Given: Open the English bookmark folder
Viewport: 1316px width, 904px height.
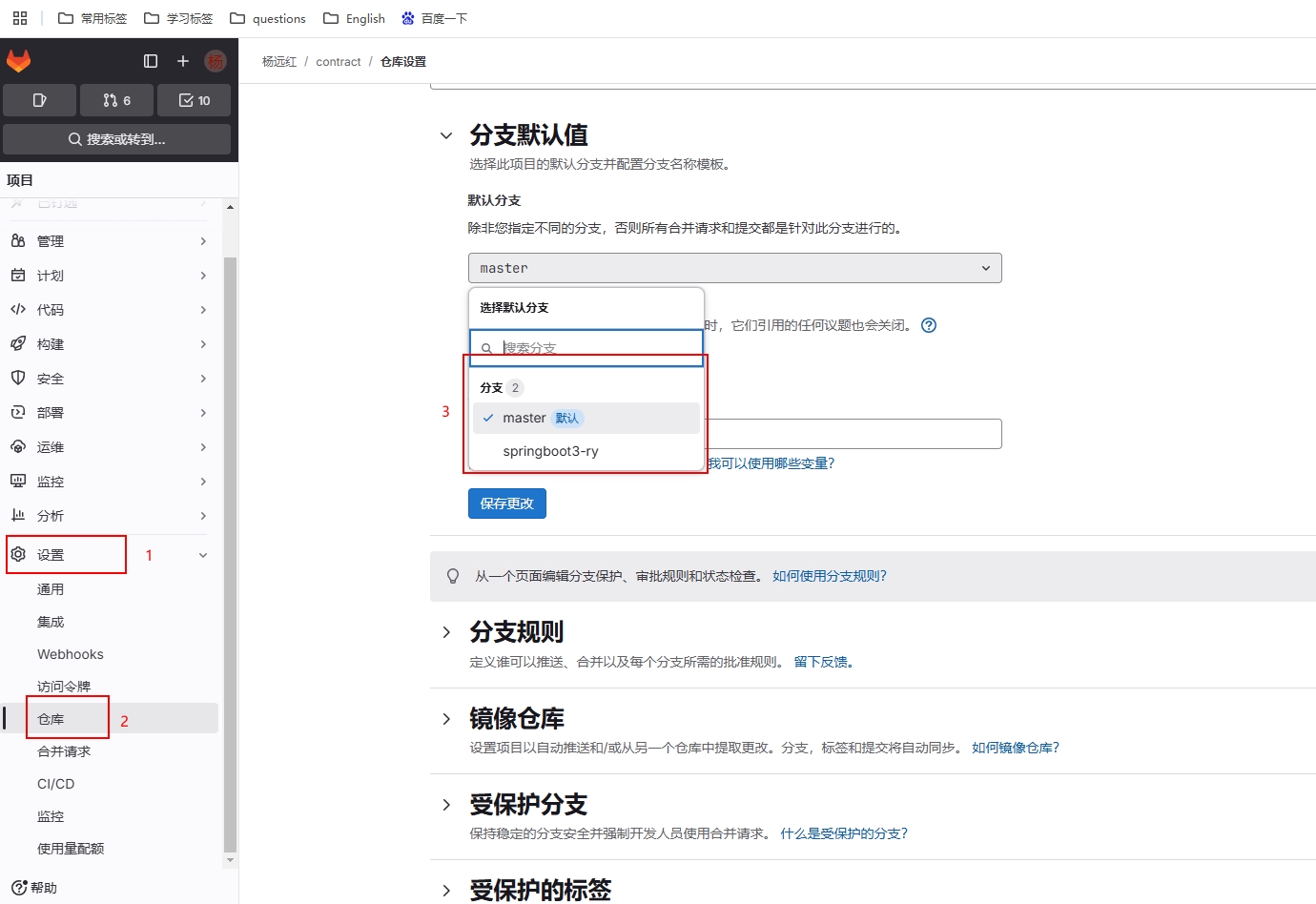Looking at the screenshot, I should 354,18.
